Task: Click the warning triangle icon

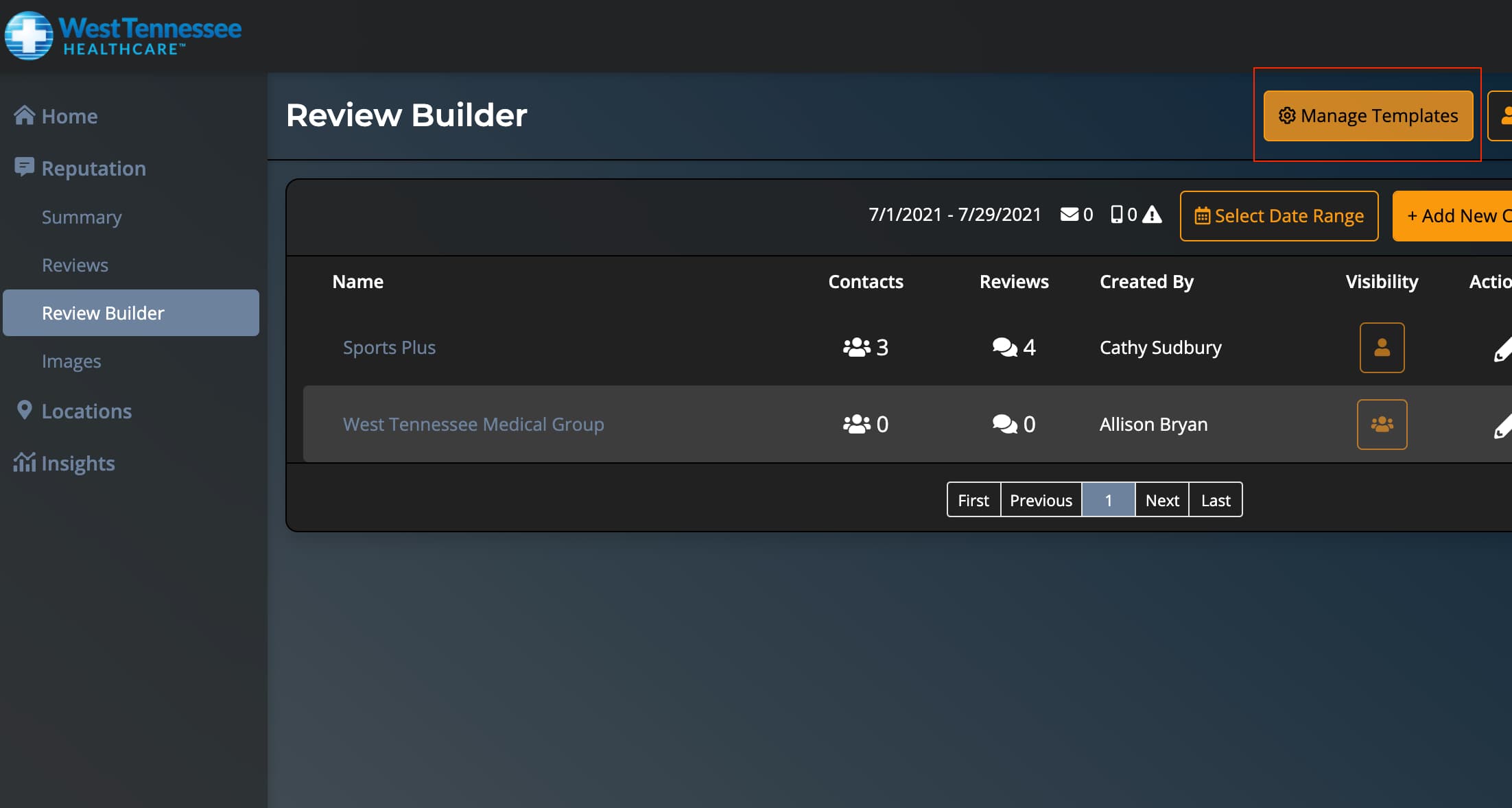Action: [x=1152, y=214]
